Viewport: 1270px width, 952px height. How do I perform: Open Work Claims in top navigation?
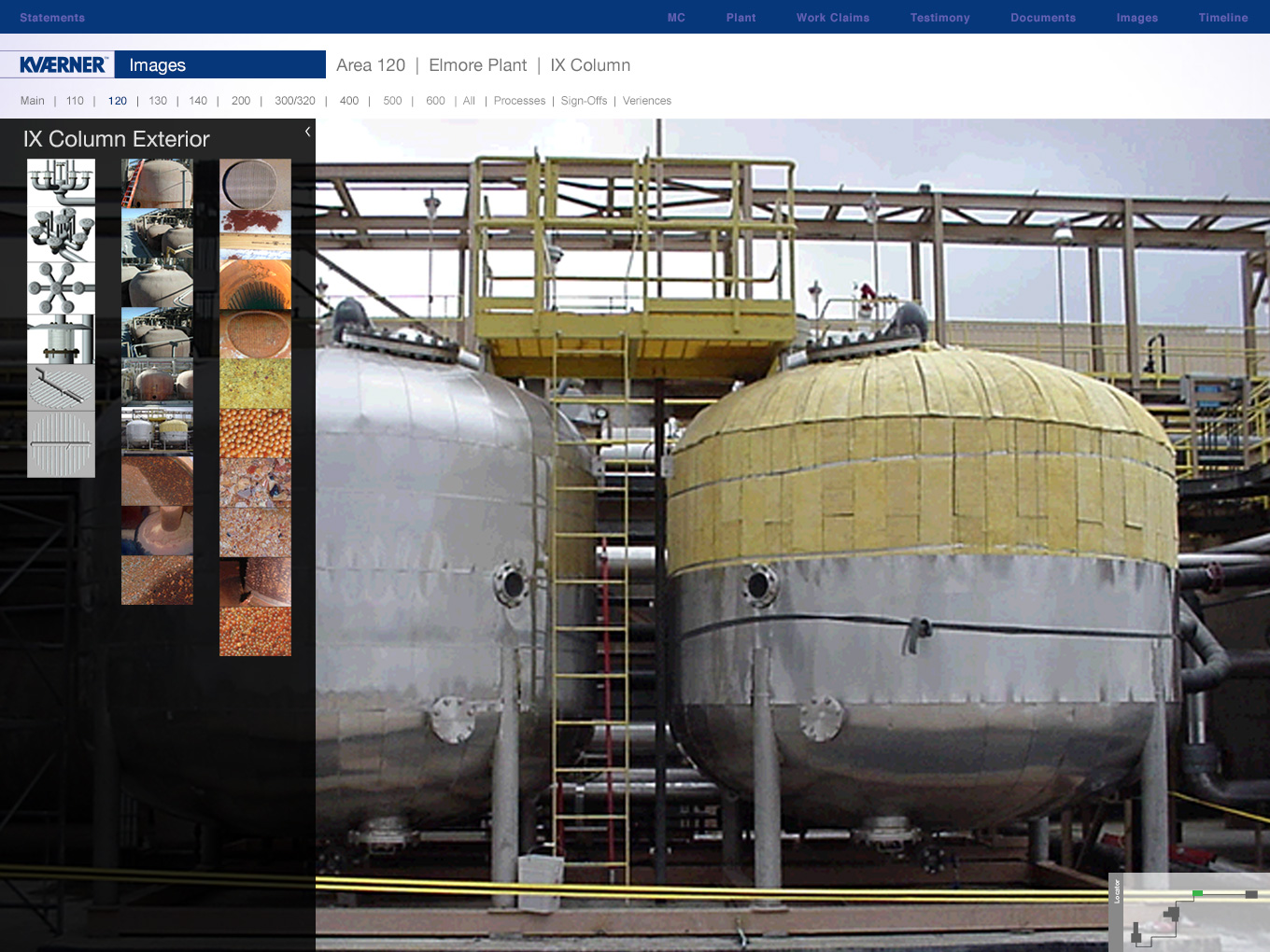pyautogui.click(x=832, y=18)
